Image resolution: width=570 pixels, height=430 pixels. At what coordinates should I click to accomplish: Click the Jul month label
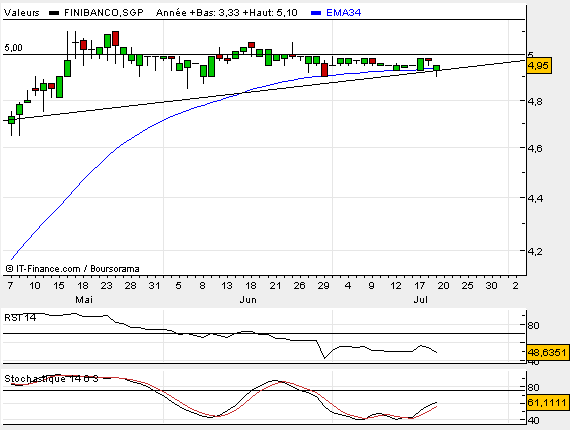click(421, 300)
